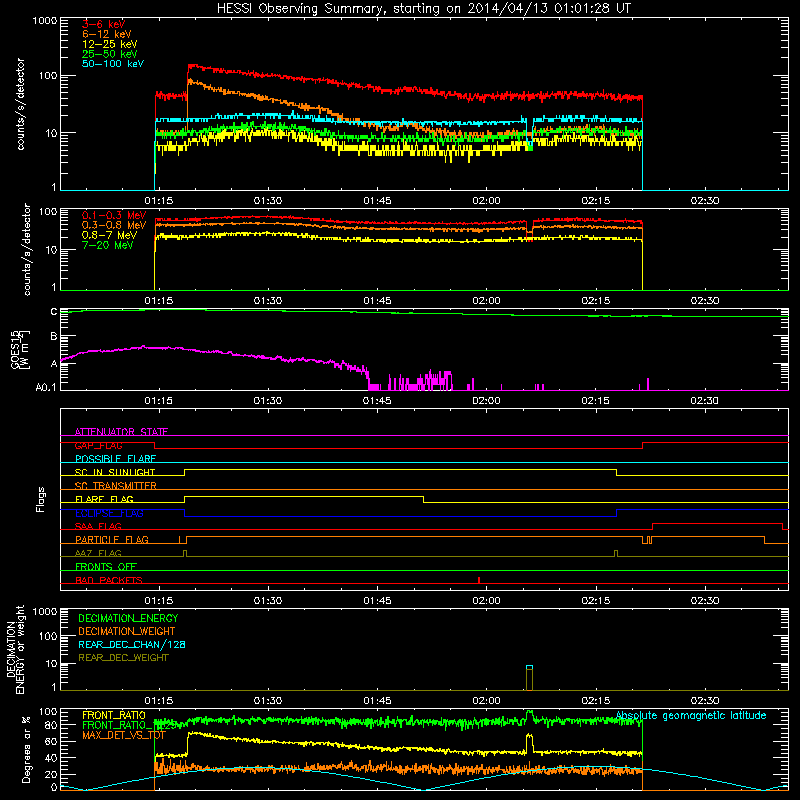Screen dimensions: 800x800
Task: Select the ATTENUATOR_STATE flag label
Action: coord(121,432)
